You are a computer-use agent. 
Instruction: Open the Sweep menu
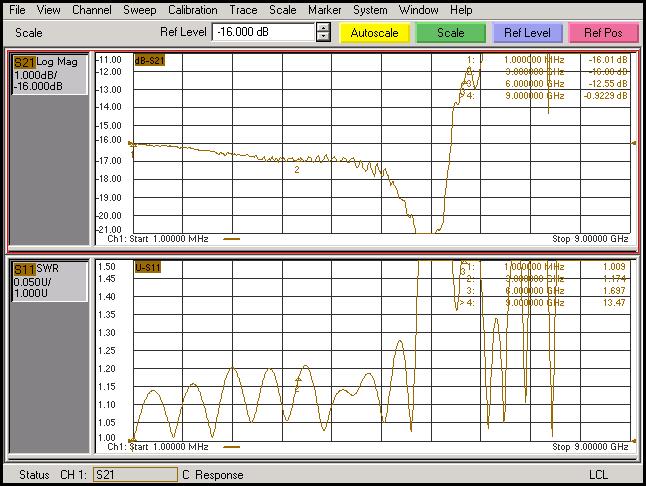click(140, 10)
